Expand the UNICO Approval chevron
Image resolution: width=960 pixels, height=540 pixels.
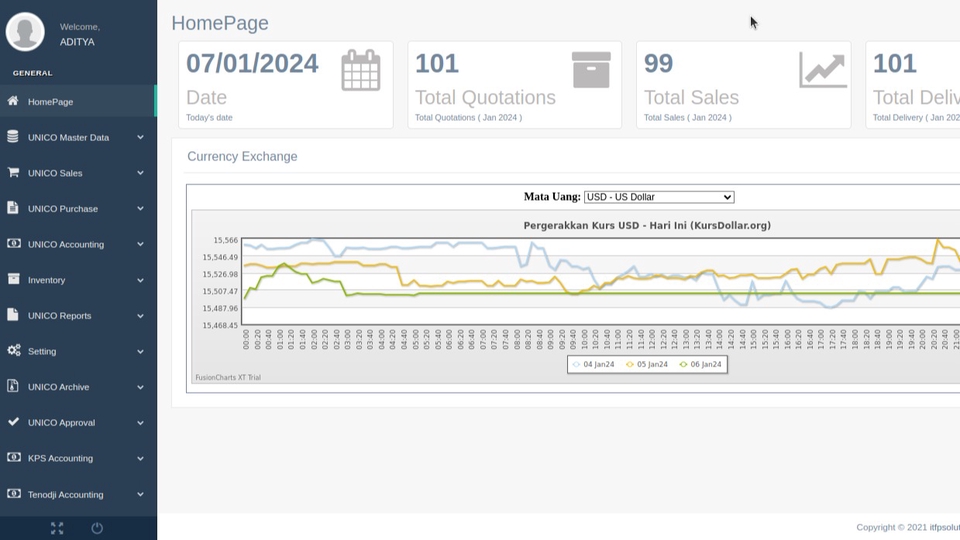(x=140, y=422)
